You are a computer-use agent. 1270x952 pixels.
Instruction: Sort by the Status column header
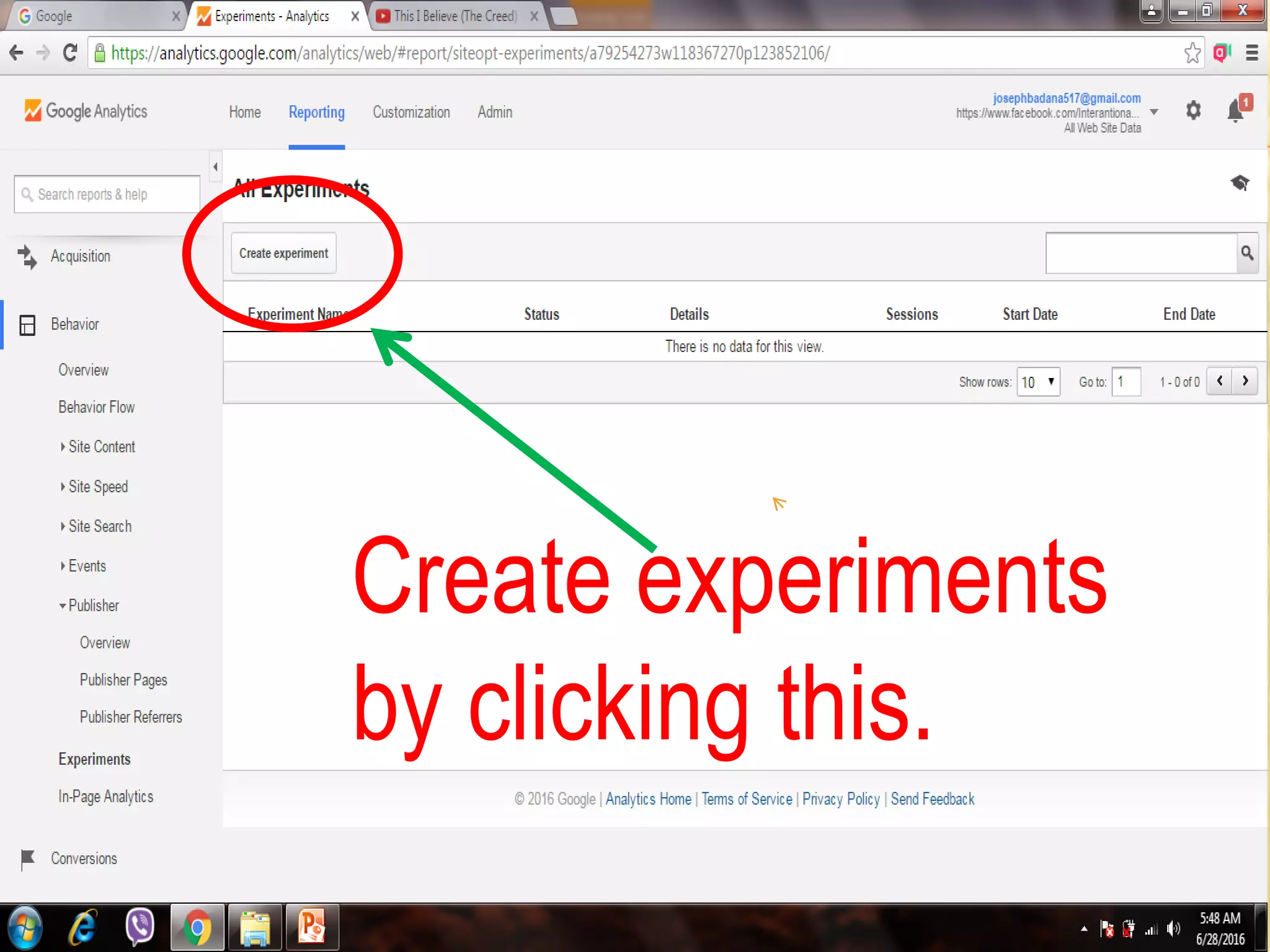click(x=541, y=314)
